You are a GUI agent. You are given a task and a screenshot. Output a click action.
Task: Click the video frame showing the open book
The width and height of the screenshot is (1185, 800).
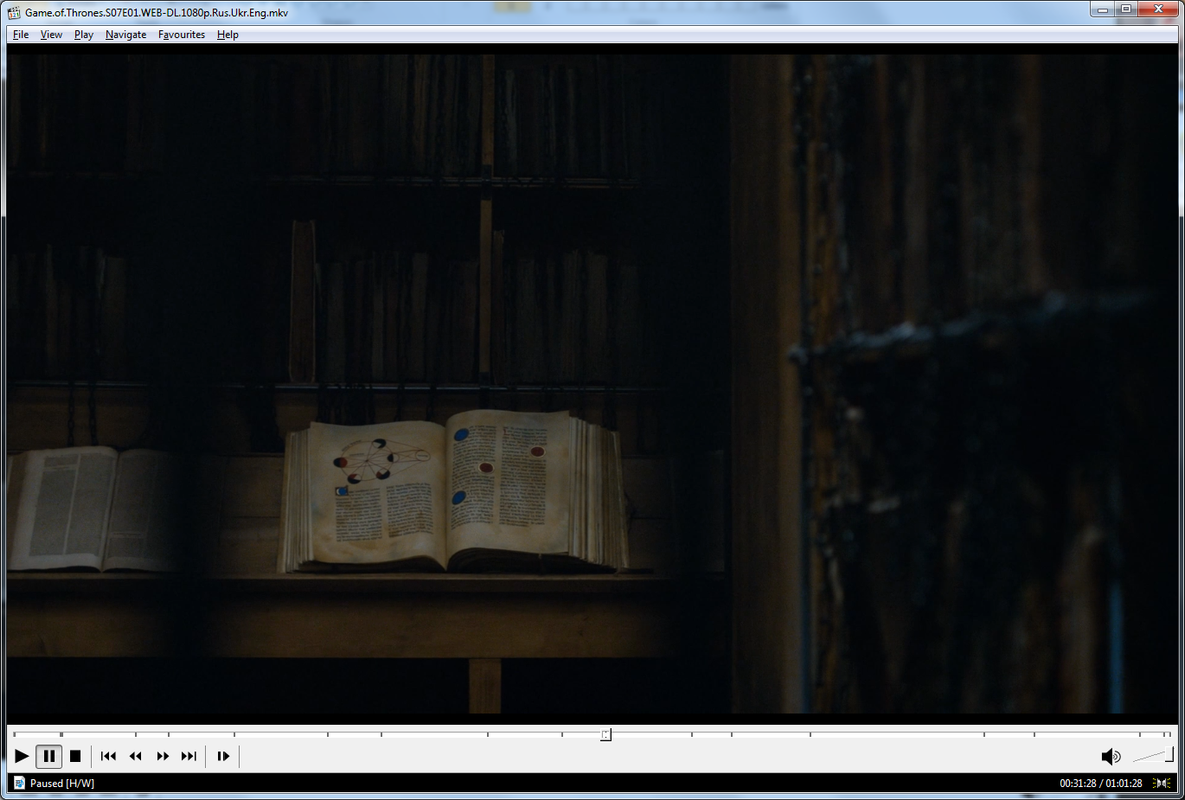[x=592, y=384]
